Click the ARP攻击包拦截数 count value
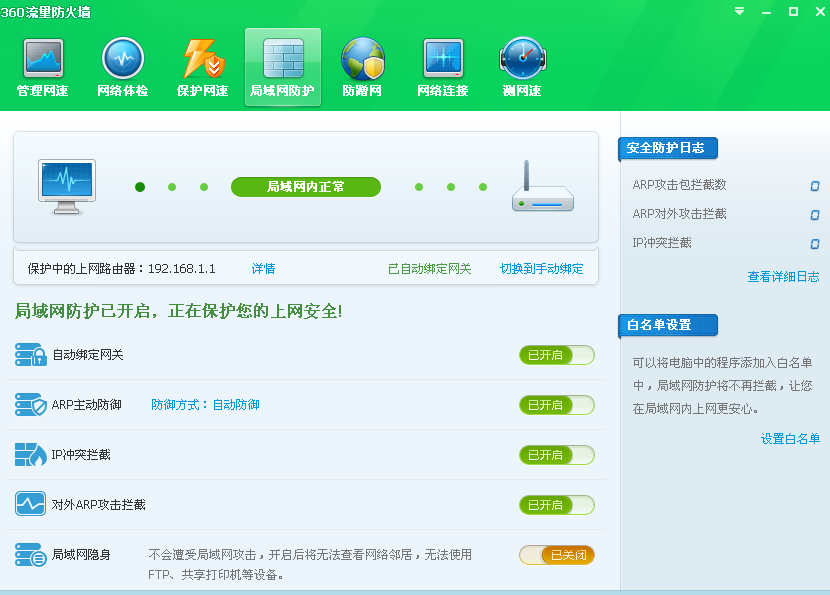The width and height of the screenshot is (830, 595). (x=815, y=185)
